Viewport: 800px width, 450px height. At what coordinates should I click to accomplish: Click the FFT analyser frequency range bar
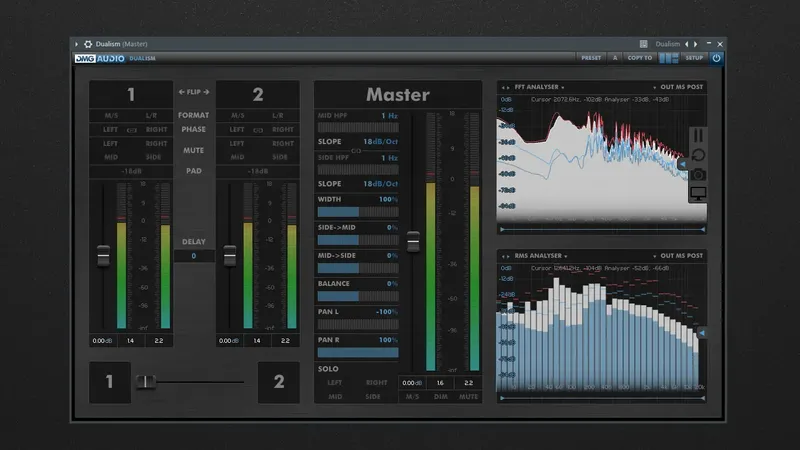click(602, 230)
